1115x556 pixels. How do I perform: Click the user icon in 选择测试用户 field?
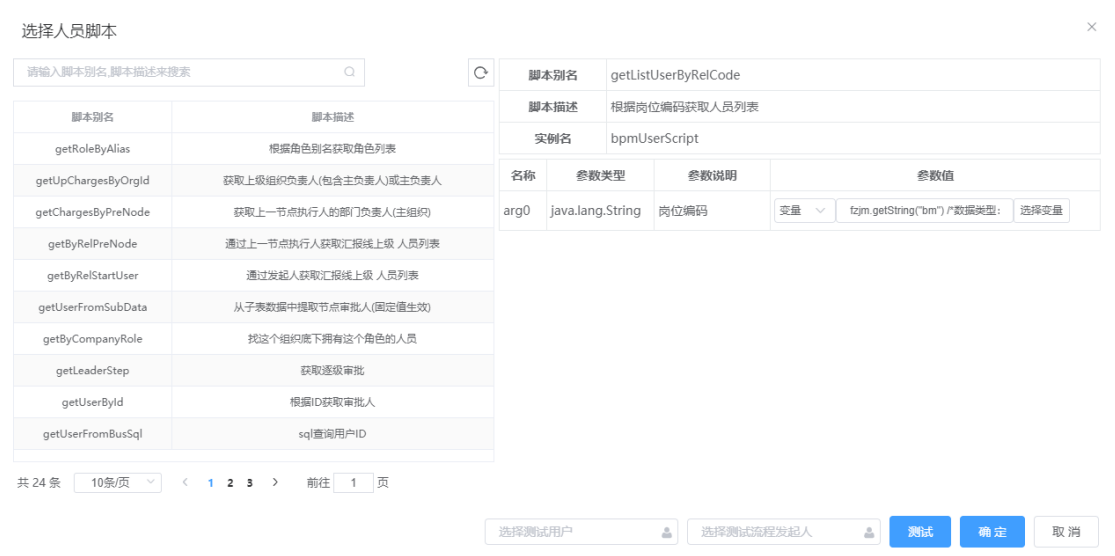tap(666, 532)
